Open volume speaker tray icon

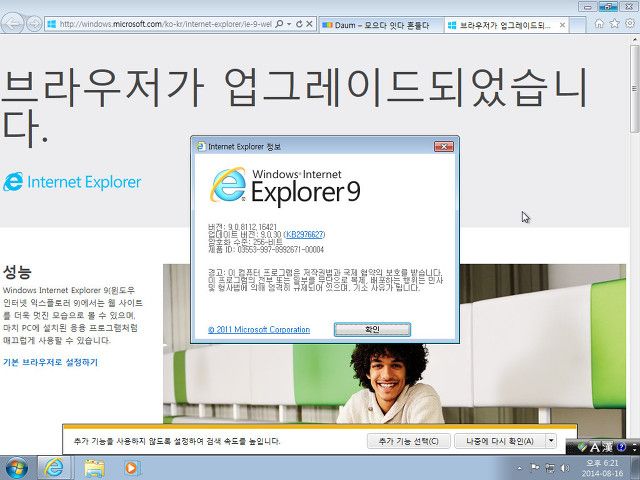565,468
